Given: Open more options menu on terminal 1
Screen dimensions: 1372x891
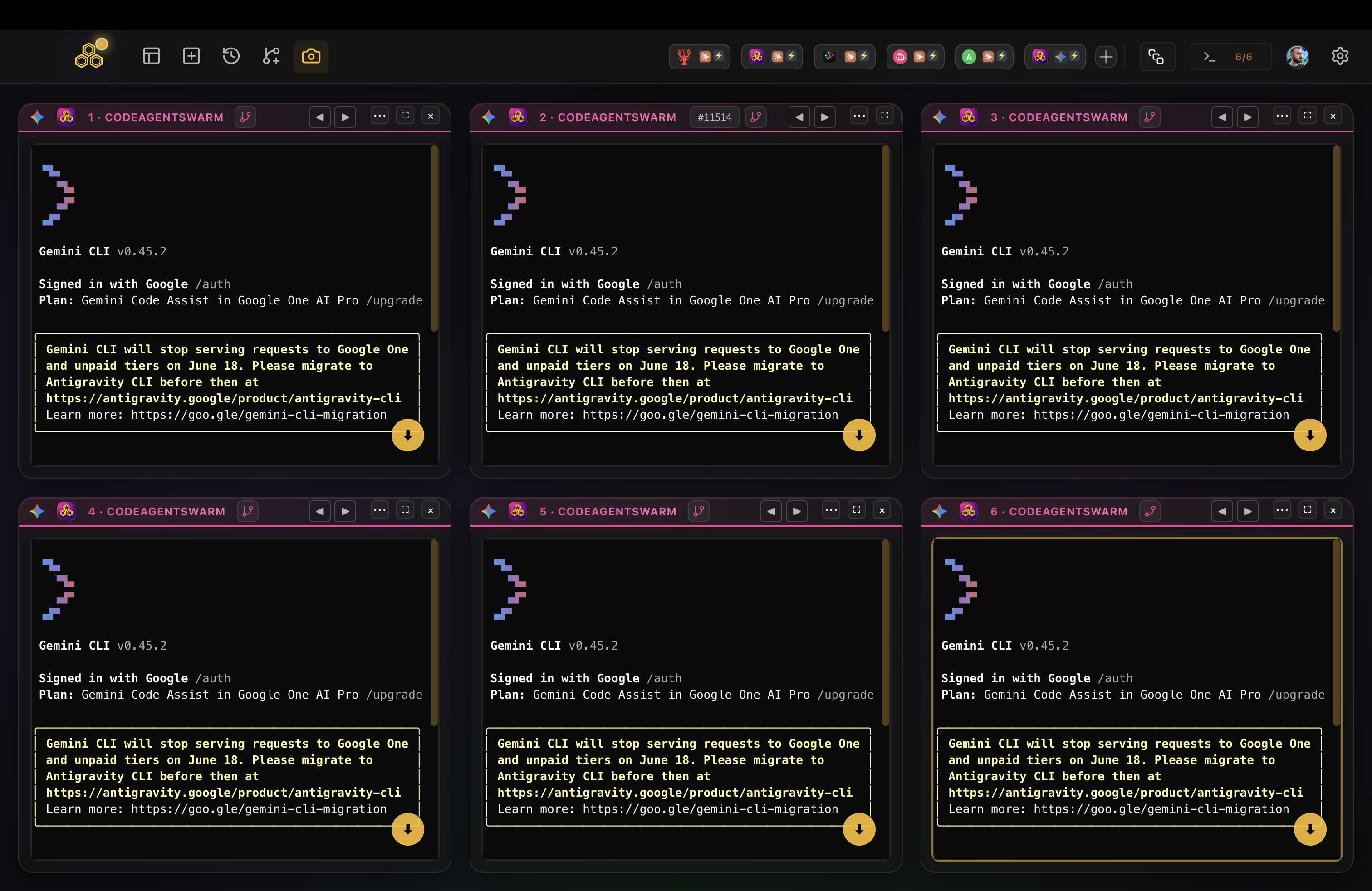Looking at the screenshot, I should (x=379, y=116).
